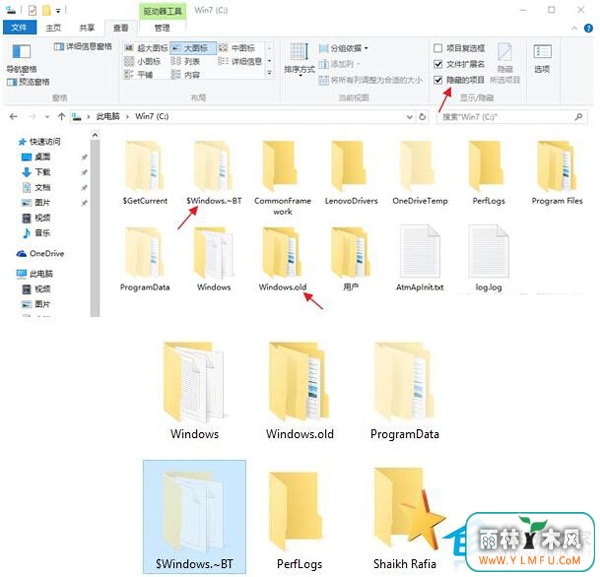Select the AtmApInit.txt file
Image resolution: width=600 pixels, height=577 pixels.
tap(420, 258)
